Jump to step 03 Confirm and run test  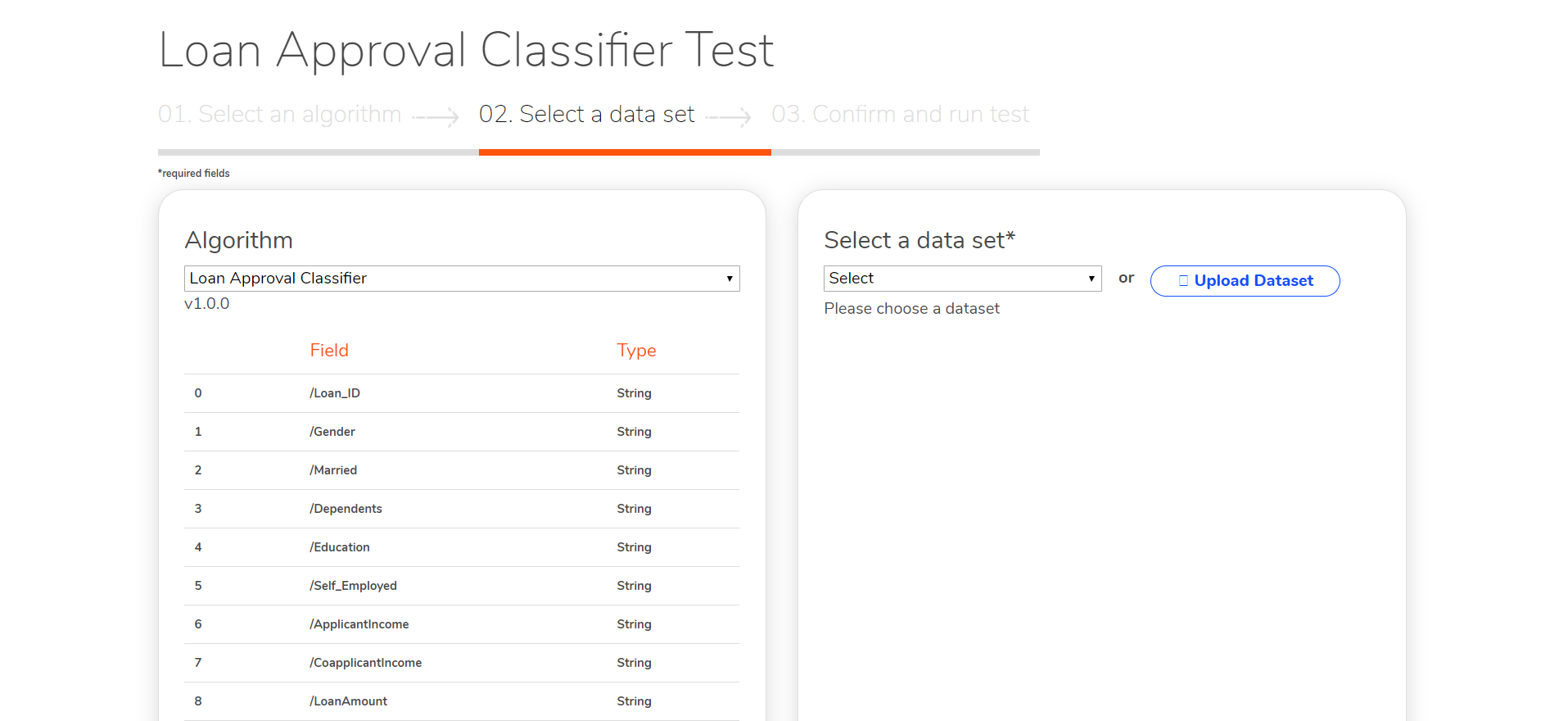(x=900, y=114)
